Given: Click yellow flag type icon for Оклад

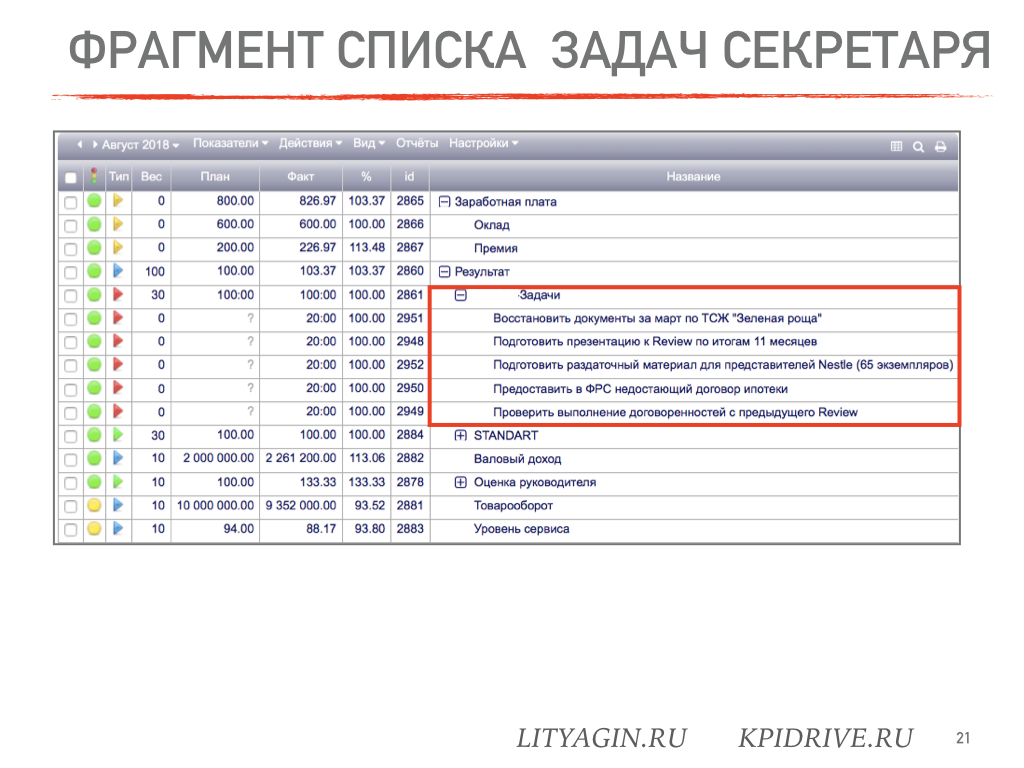Looking at the screenshot, I should (118, 224).
